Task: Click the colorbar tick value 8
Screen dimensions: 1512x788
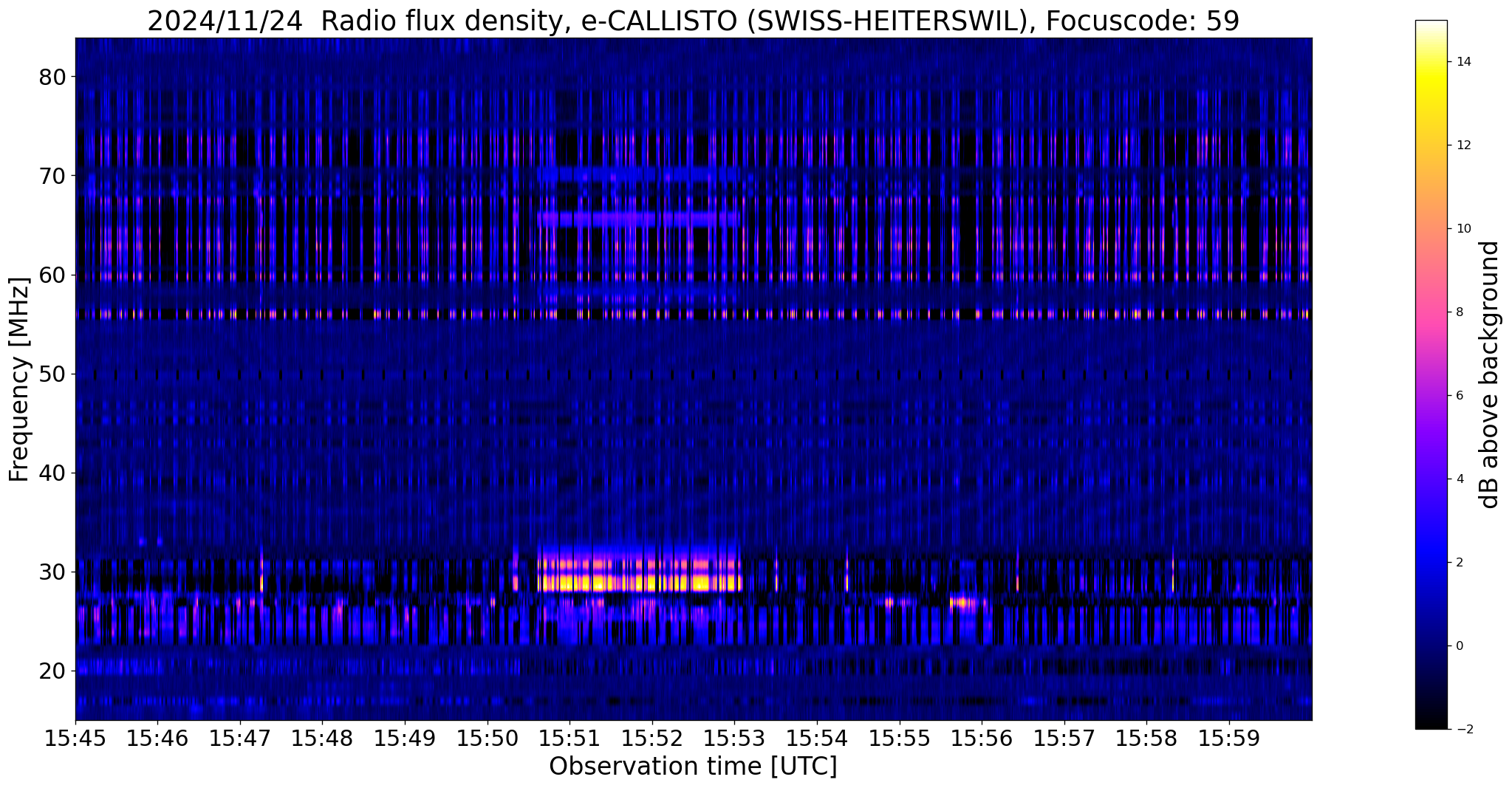Action: pyautogui.click(x=1459, y=312)
